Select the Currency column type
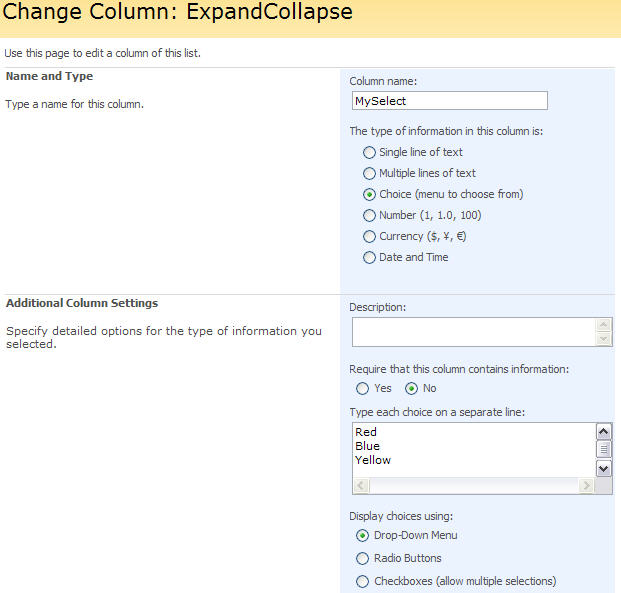 (x=370, y=237)
